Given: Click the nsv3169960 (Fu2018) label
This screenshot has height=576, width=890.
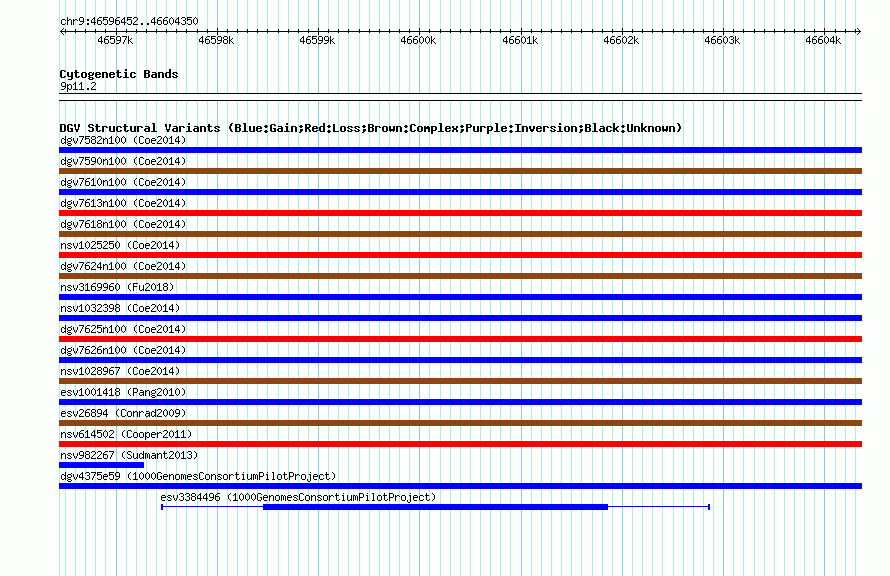Looking at the screenshot, I should [x=117, y=287].
